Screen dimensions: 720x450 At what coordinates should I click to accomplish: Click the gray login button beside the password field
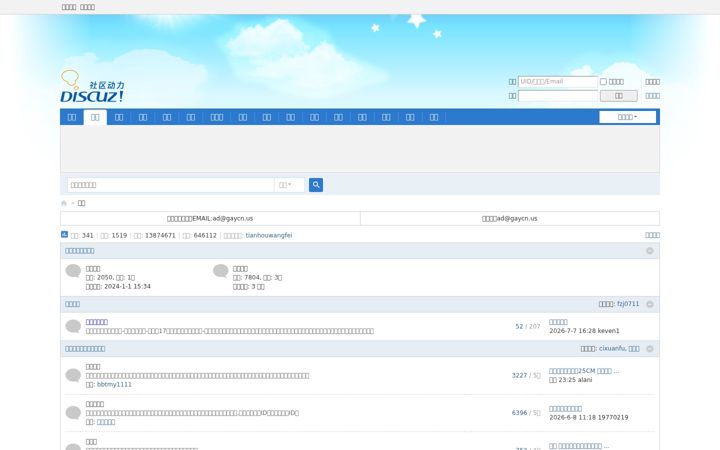pos(619,96)
